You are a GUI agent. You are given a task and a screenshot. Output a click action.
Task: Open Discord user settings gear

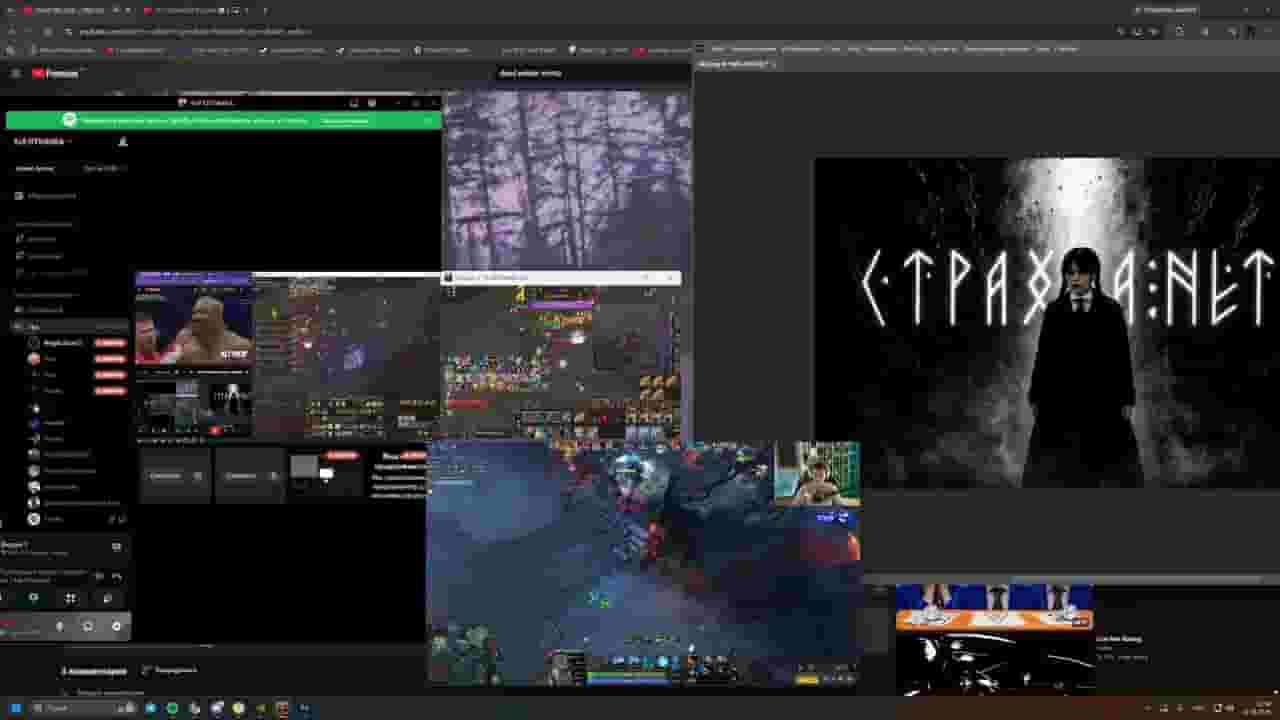[x=116, y=626]
